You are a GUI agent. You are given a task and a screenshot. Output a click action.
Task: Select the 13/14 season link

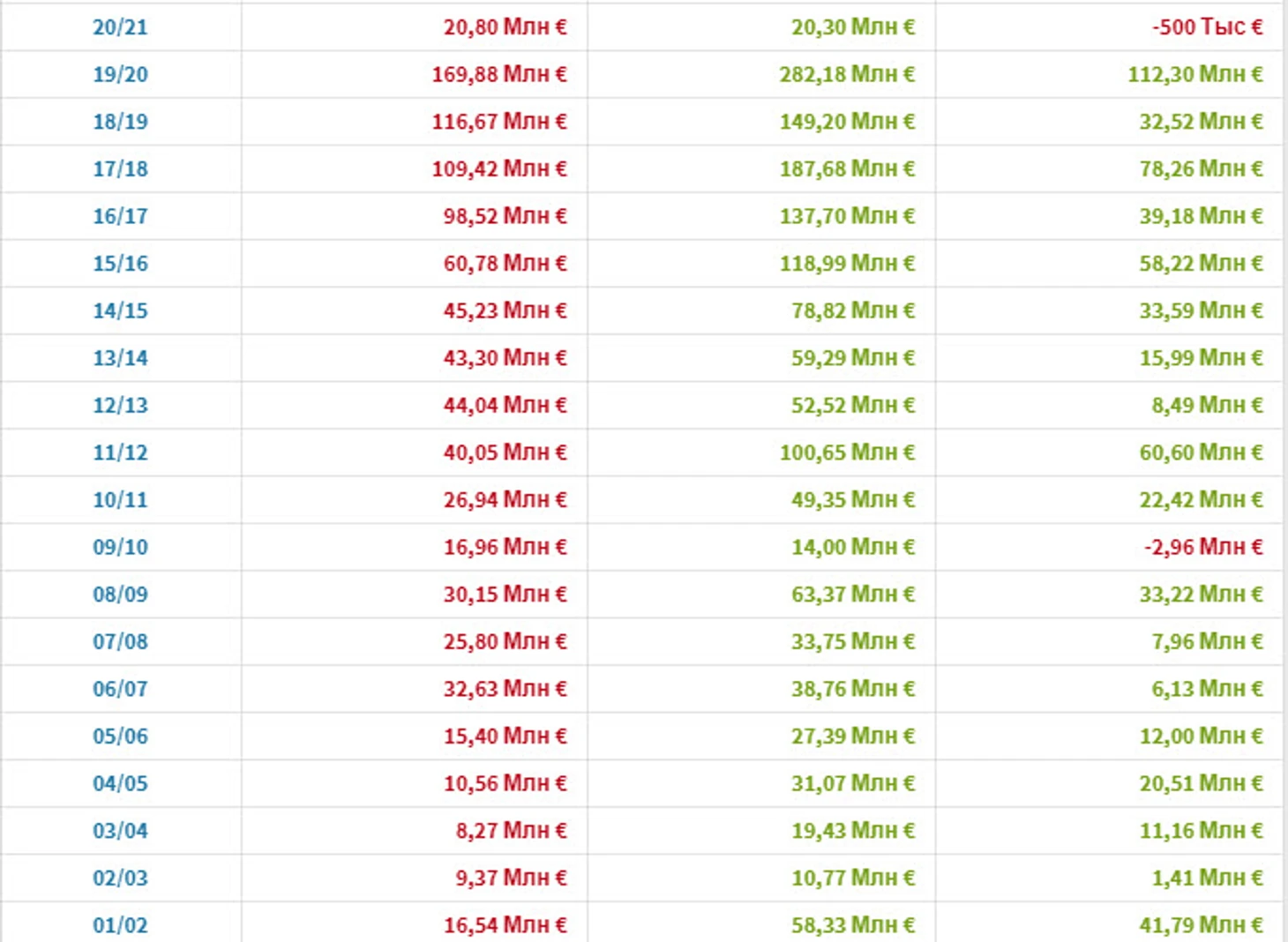pos(120,358)
